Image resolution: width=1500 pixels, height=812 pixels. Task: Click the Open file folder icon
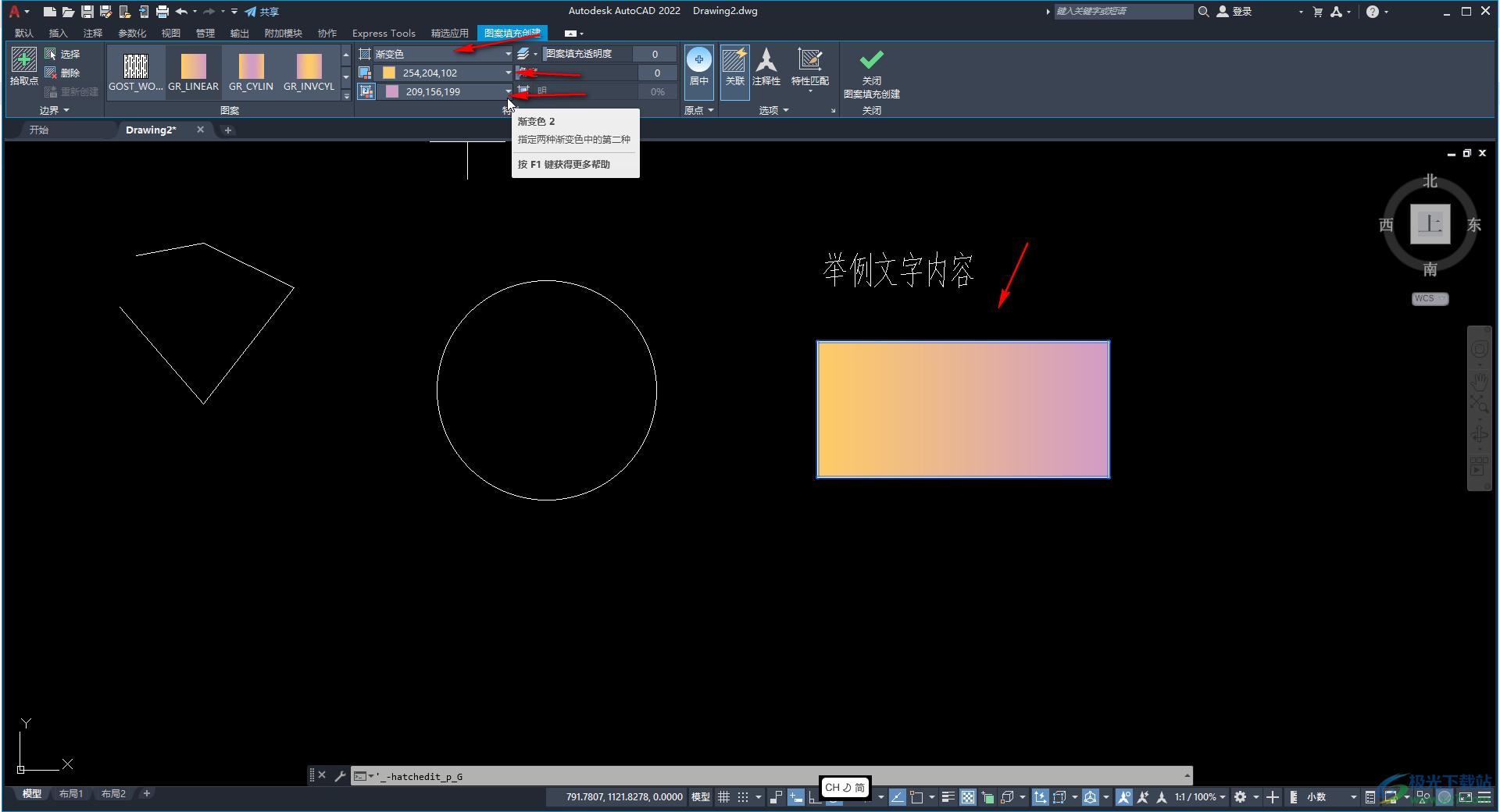[68, 12]
